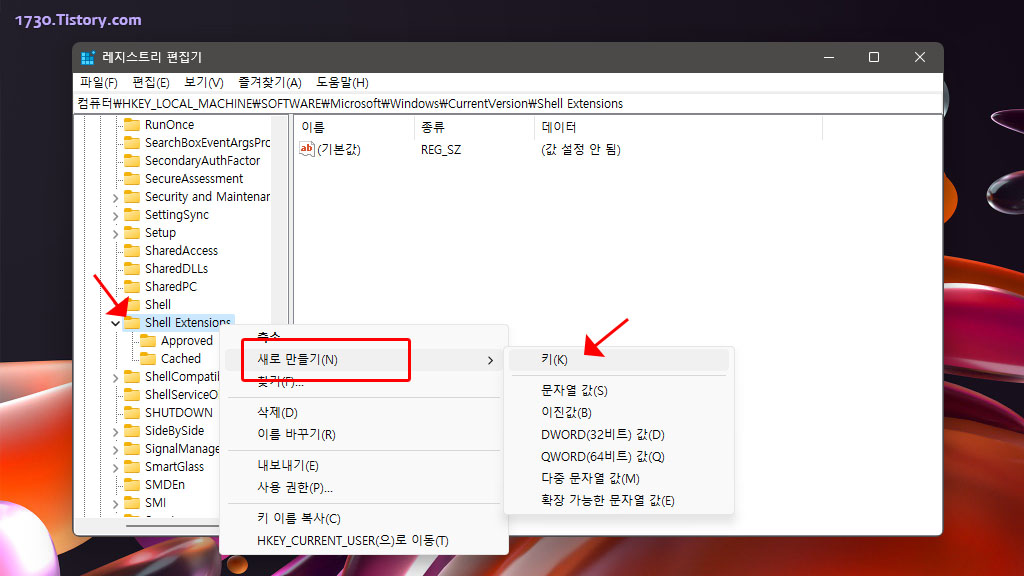This screenshot has width=1024, height=576.
Task: Expand the SmartGlass node chevron
Action: pyautogui.click(x=116, y=468)
